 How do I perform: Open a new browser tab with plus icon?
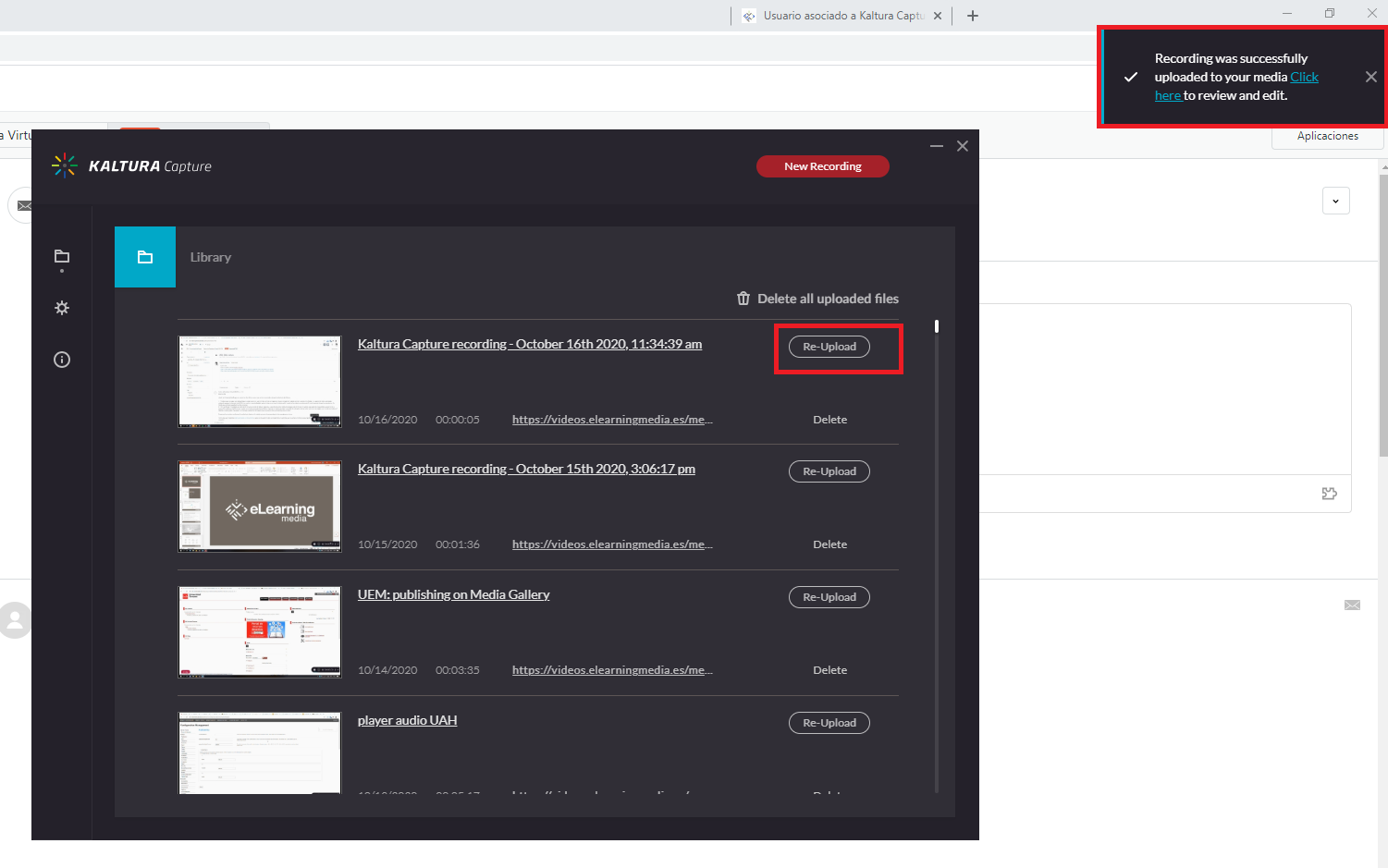(x=973, y=16)
